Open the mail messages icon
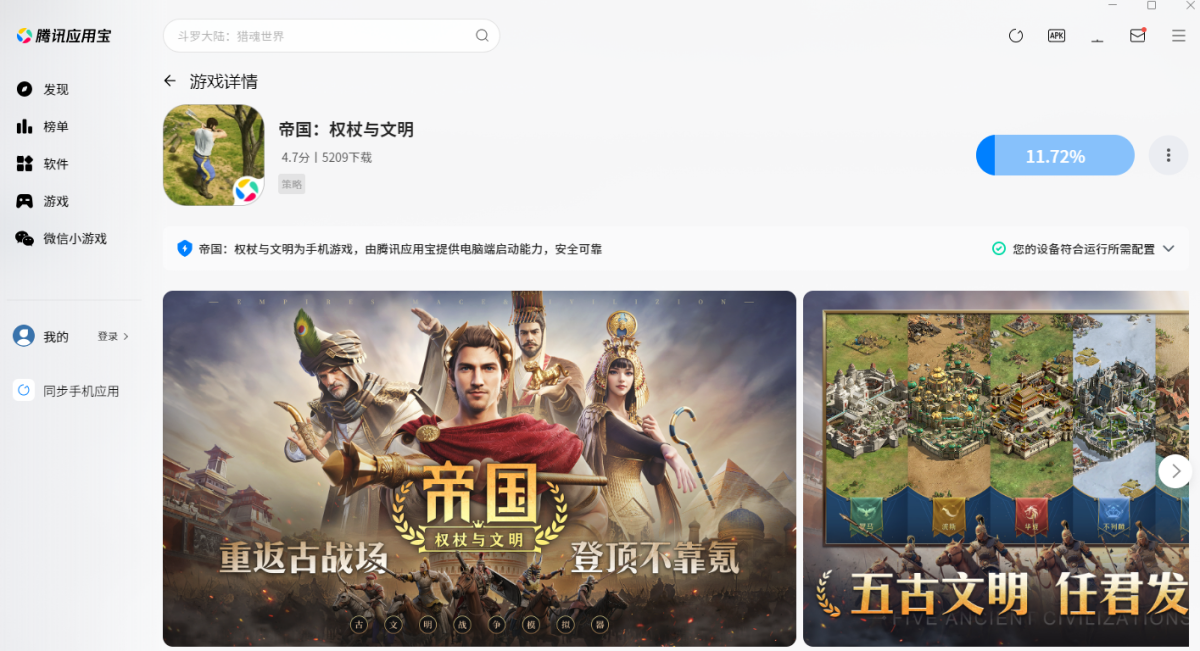Image resolution: width=1200 pixels, height=651 pixels. click(x=1138, y=35)
